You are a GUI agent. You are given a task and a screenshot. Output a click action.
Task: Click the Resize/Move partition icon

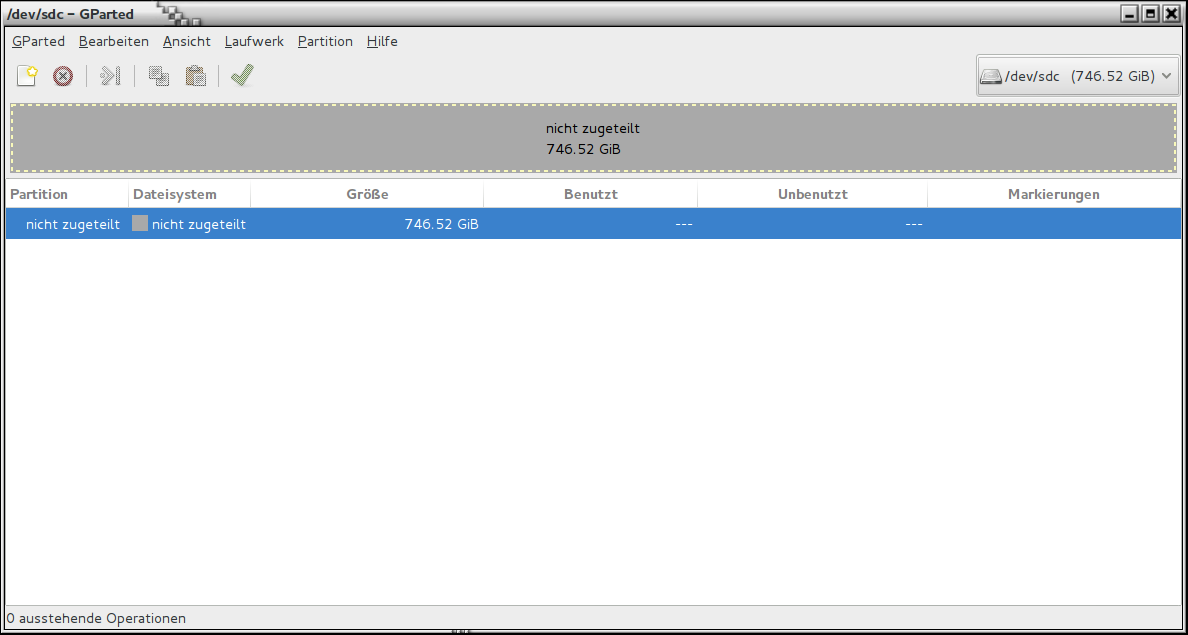(x=110, y=76)
